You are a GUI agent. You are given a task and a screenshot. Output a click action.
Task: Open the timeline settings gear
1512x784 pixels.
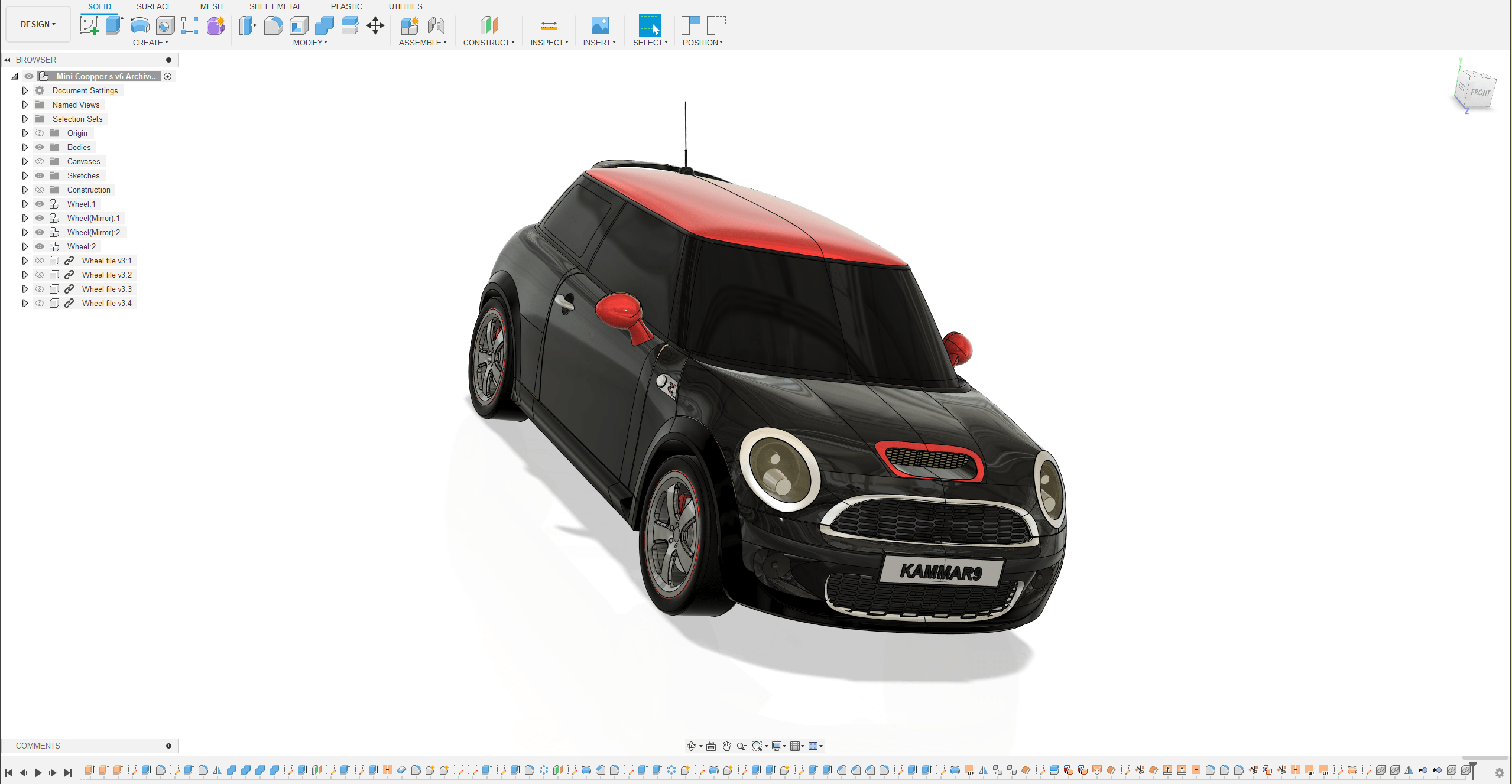[1499, 772]
